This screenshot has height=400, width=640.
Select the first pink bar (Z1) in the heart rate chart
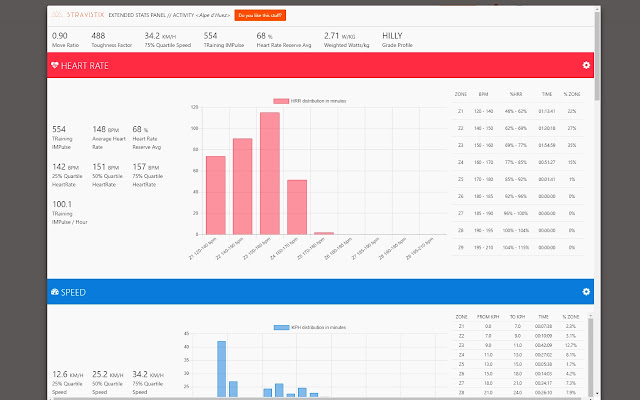(x=215, y=195)
